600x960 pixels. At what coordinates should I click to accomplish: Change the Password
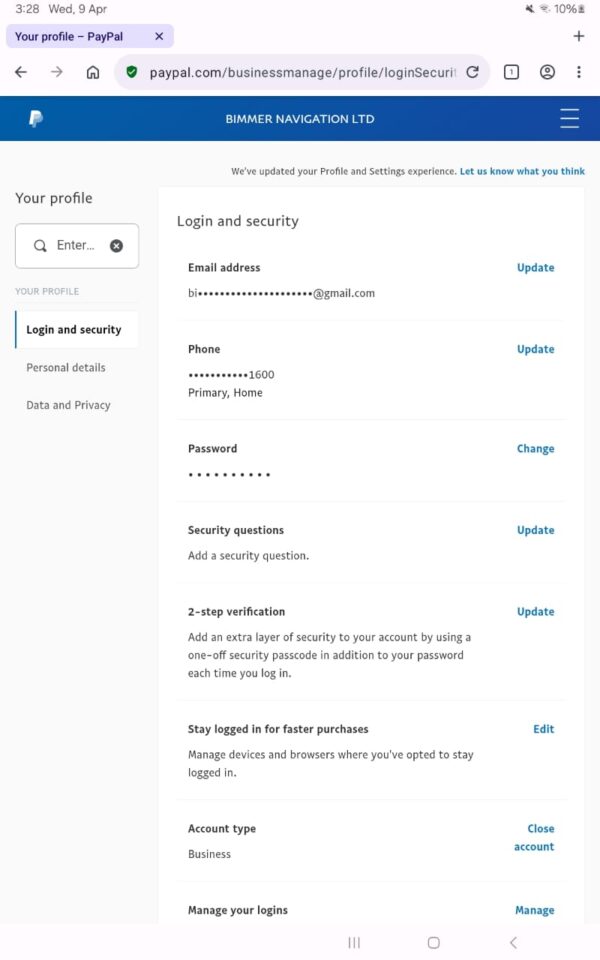tap(535, 448)
